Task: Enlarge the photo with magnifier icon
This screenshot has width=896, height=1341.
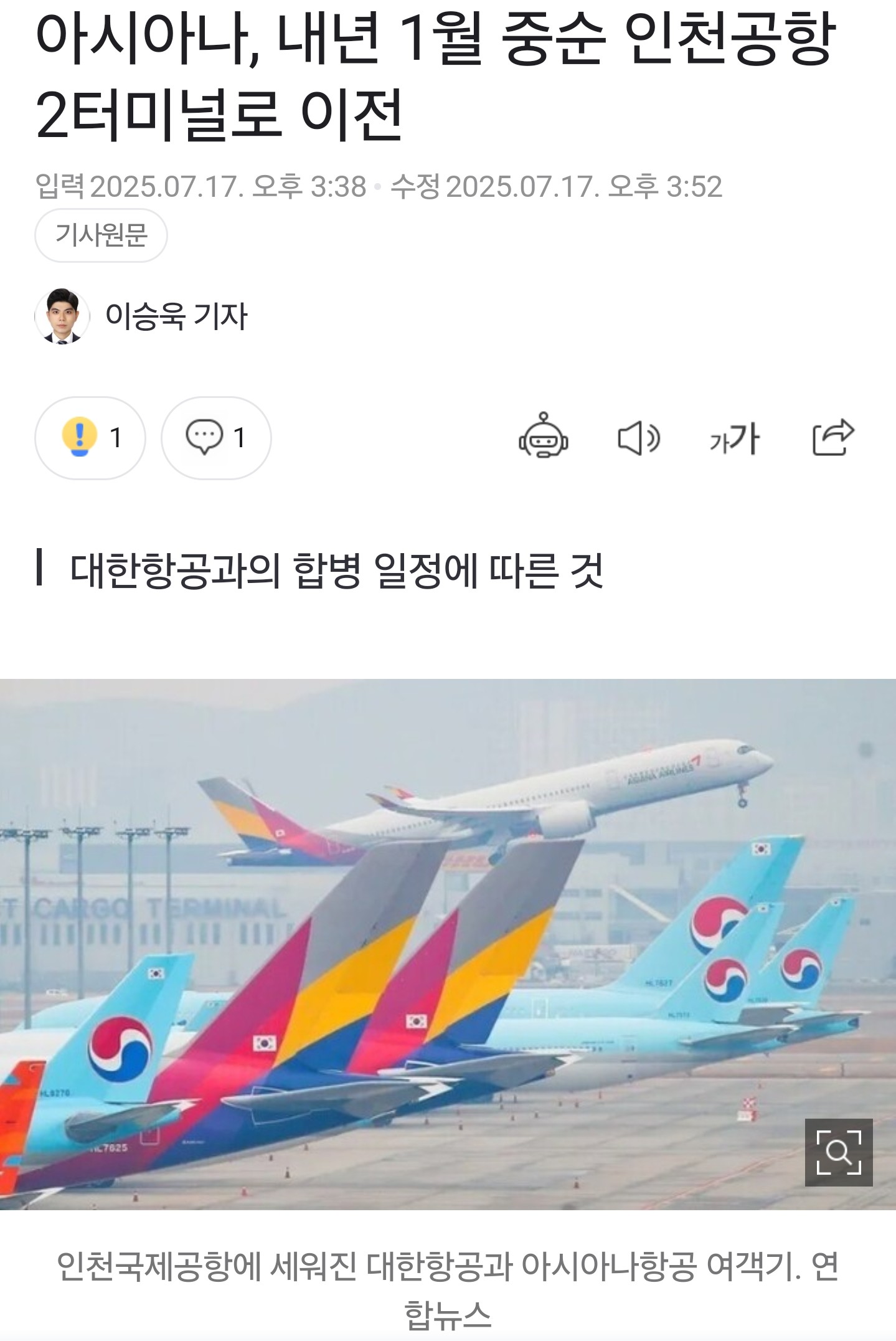Action: 839,1152
